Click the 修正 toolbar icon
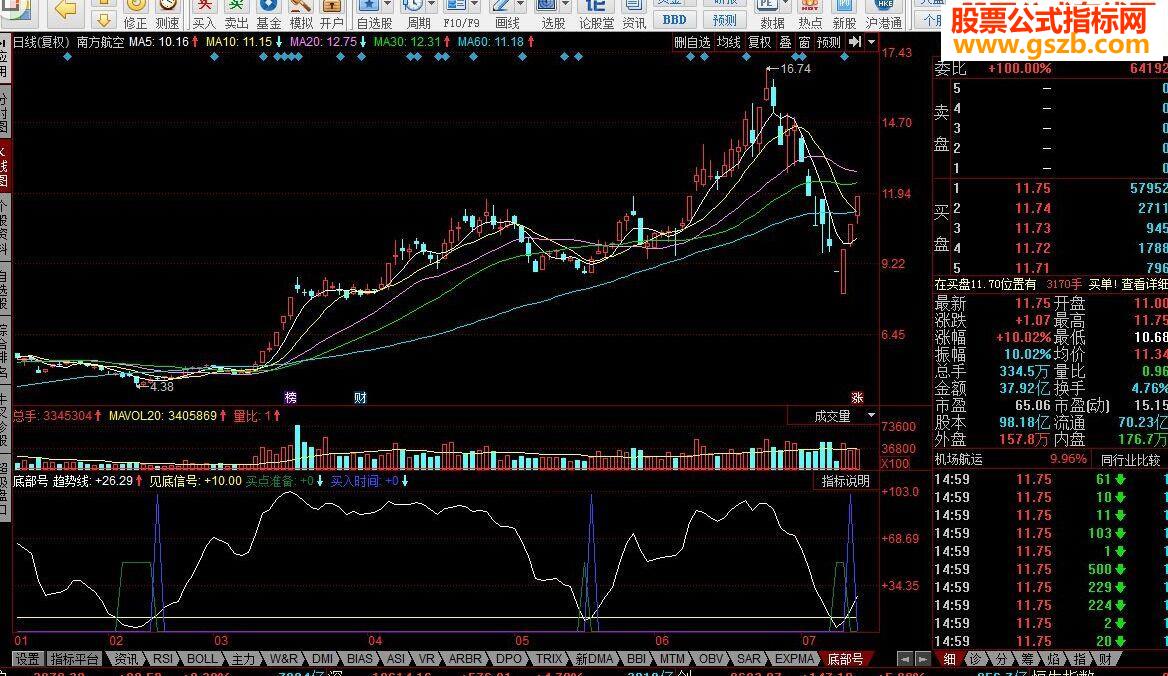1168x676 pixels. (x=135, y=13)
